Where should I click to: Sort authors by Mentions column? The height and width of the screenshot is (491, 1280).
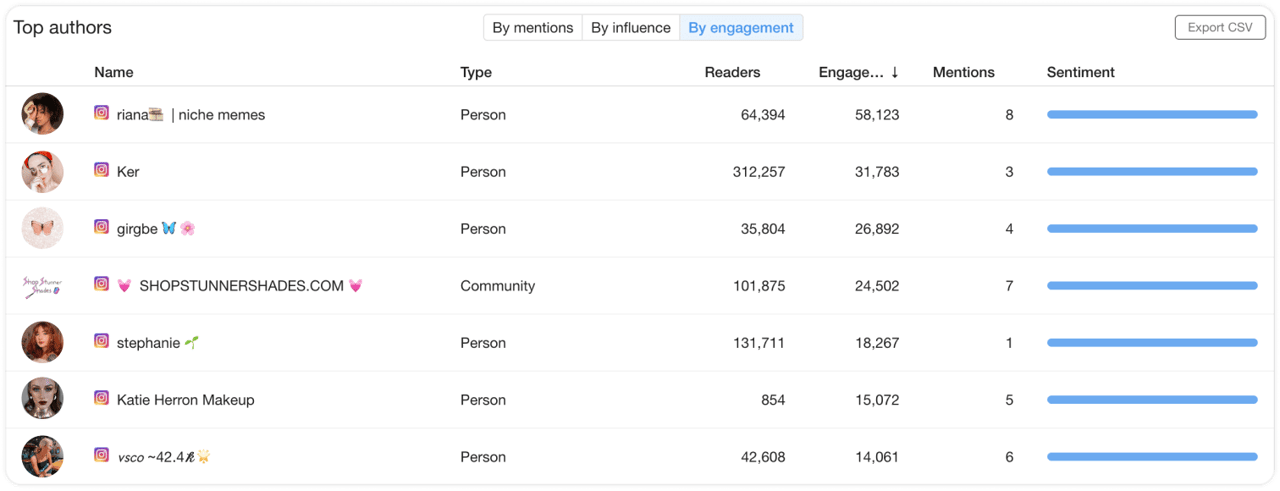(x=964, y=72)
